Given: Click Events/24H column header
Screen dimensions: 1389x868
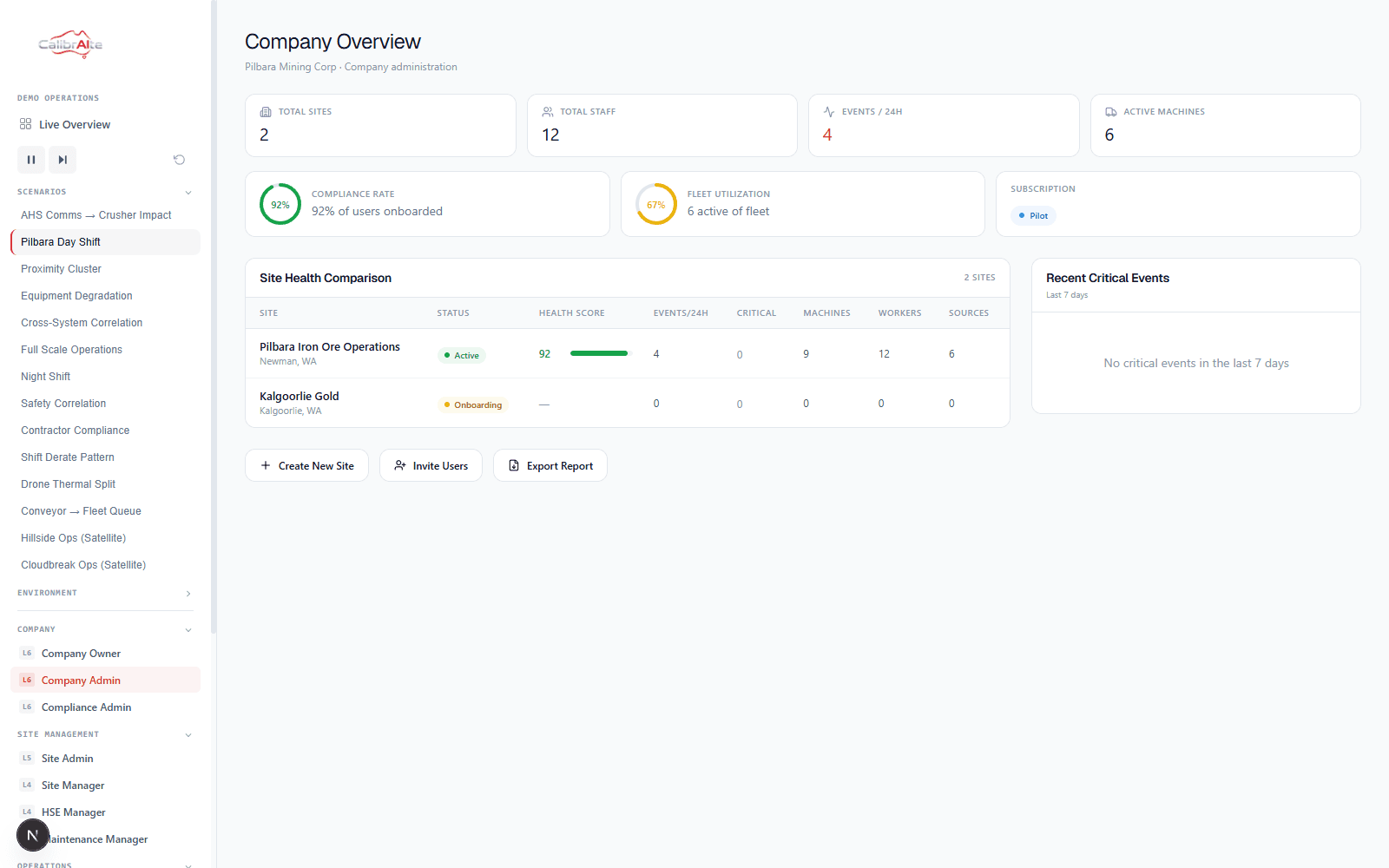Looking at the screenshot, I should click(x=681, y=312).
